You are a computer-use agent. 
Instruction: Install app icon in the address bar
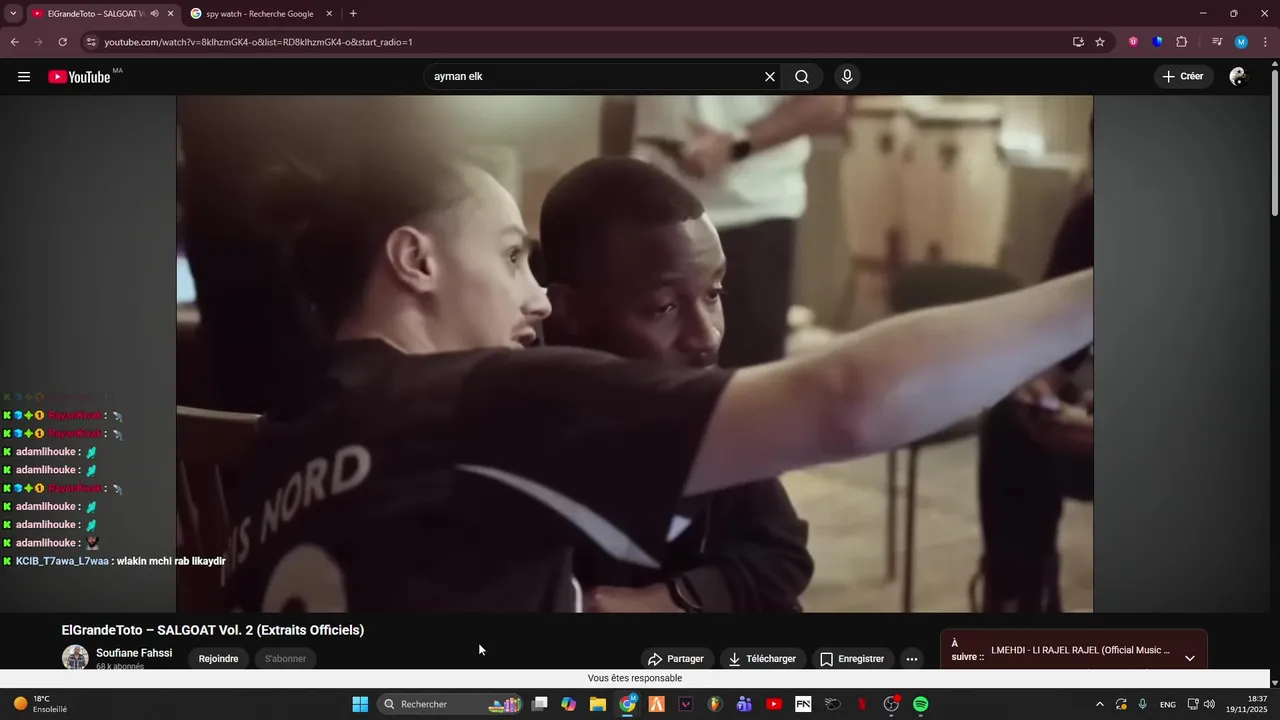[1078, 42]
